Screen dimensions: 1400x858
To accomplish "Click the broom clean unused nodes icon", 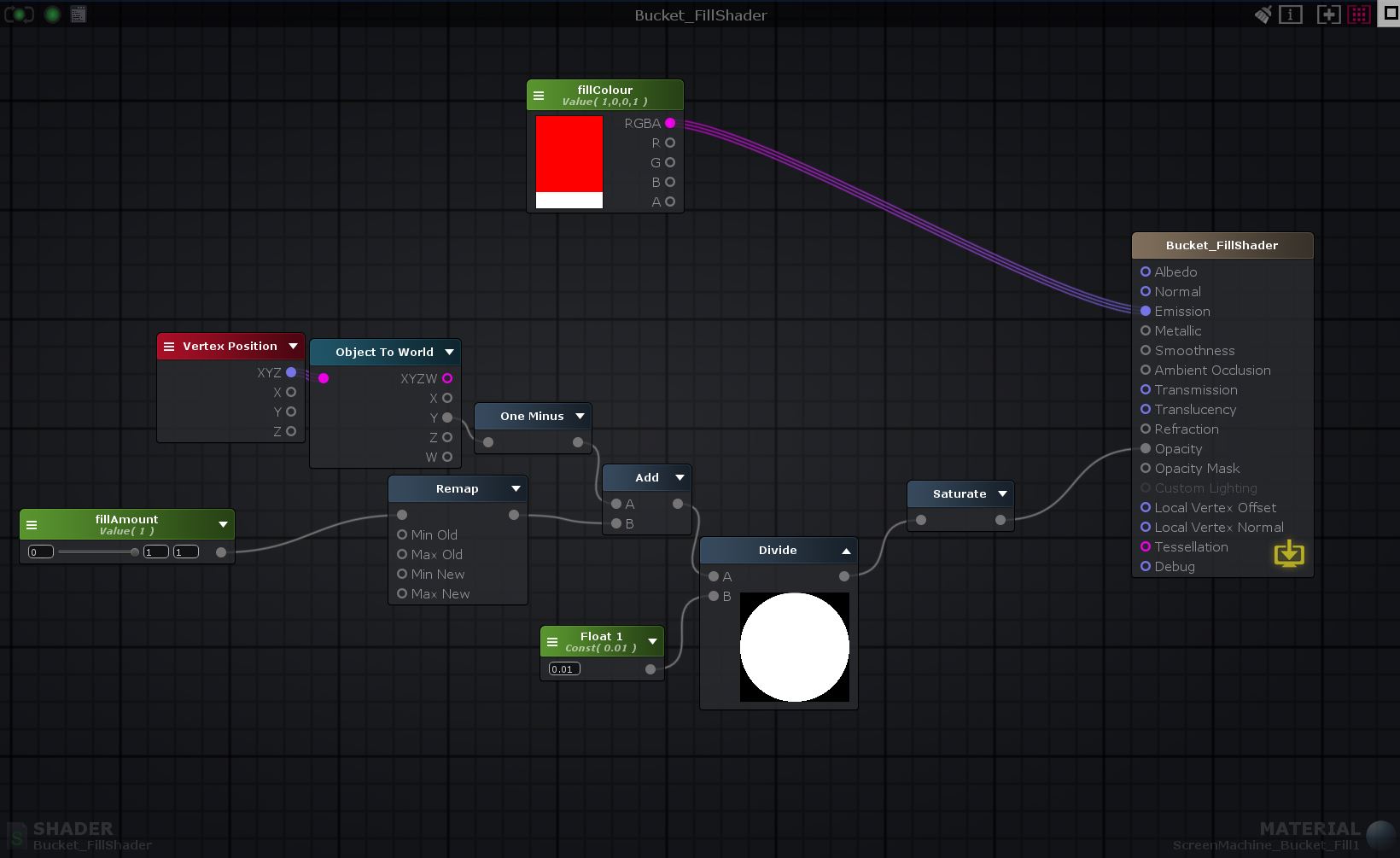I will coord(1263,15).
